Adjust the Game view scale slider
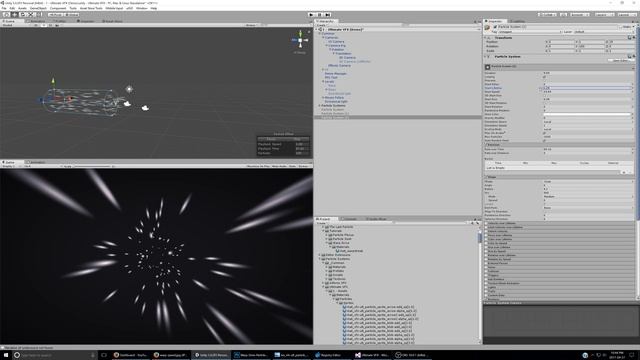This screenshot has height=360, width=640. pos(92,167)
